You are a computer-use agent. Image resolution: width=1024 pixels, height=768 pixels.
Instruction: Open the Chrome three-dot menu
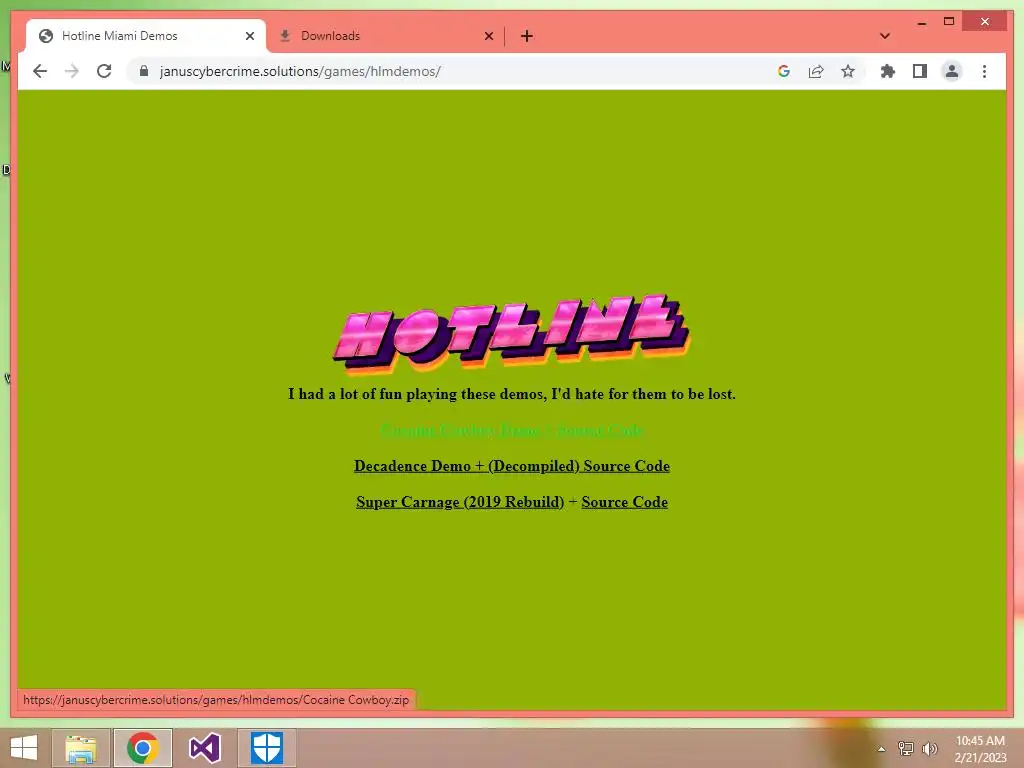pyautogui.click(x=984, y=71)
